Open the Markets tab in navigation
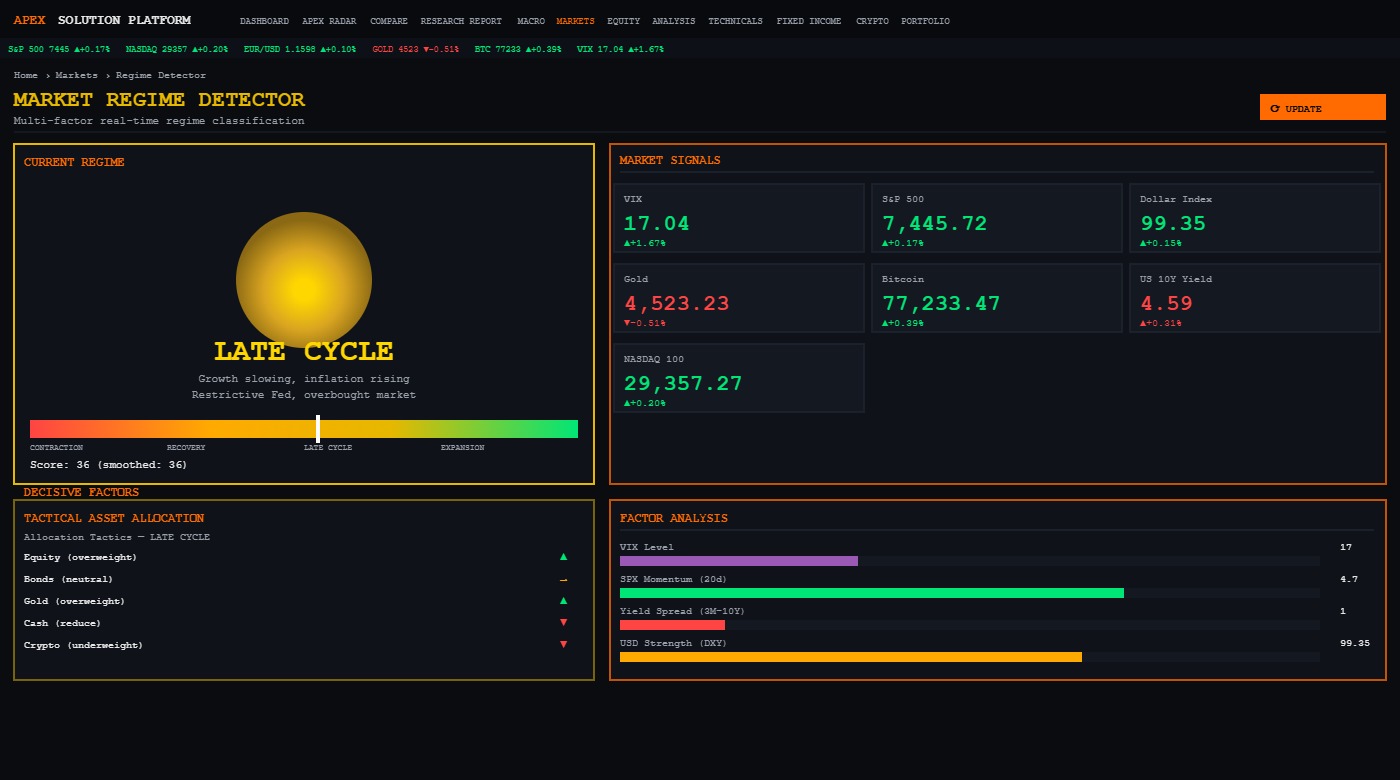This screenshot has width=1400, height=780. coord(575,21)
